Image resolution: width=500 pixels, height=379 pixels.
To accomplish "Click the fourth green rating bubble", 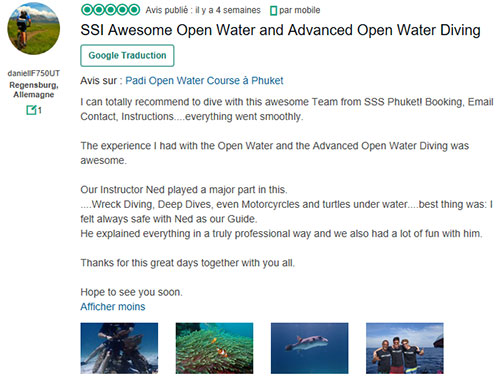I will (123, 10).
